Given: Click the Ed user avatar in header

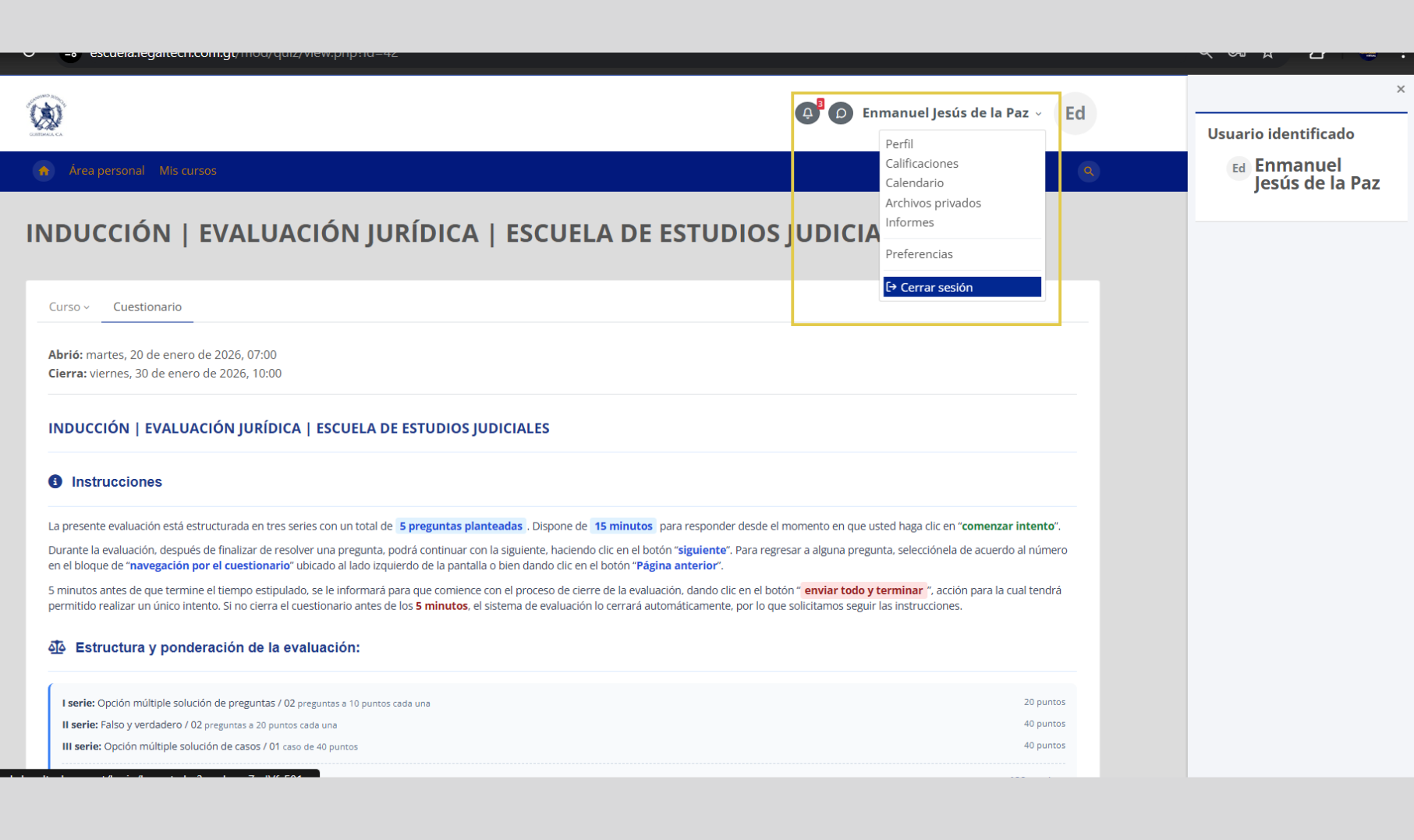Looking at the screenshot, I should tap(1075, 113).
